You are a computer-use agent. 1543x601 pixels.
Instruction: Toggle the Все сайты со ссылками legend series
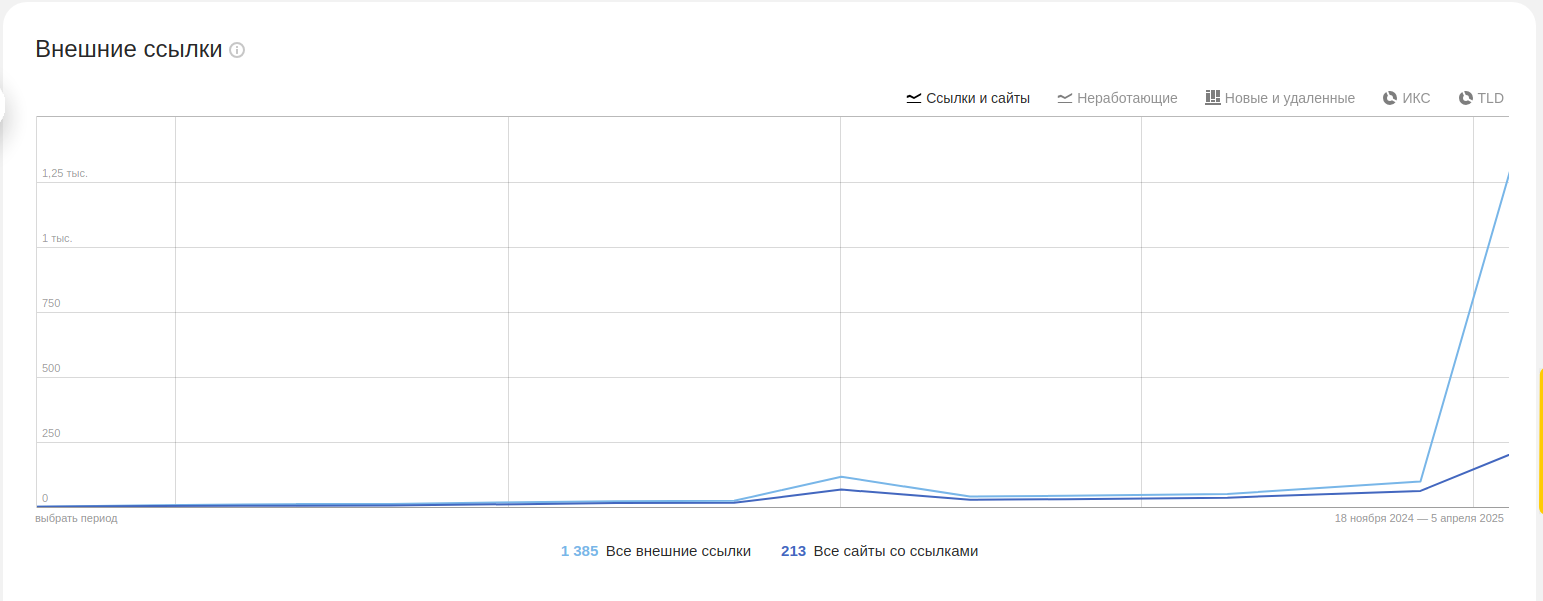click(895, 551)
